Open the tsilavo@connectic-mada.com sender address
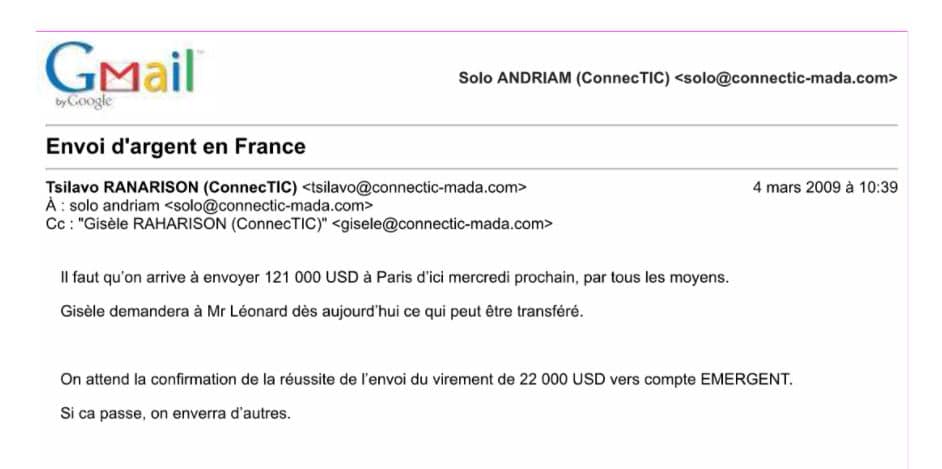Viewport: 942px width, 469px height. click(x=414, y=187)
